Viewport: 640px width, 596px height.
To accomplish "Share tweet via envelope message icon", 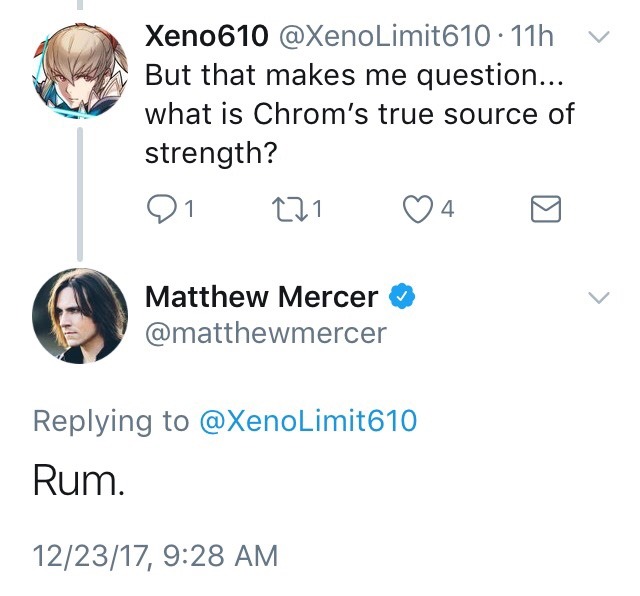I will point(543,208).
